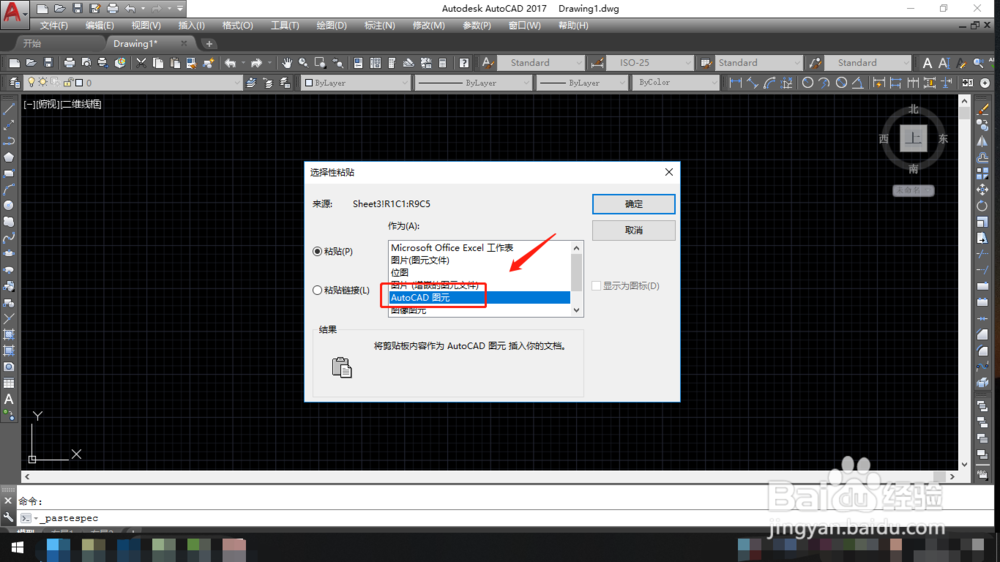Click the Dimension Style icon before ISO-25
The image size is (1000, 562).
tap(597, 63)
